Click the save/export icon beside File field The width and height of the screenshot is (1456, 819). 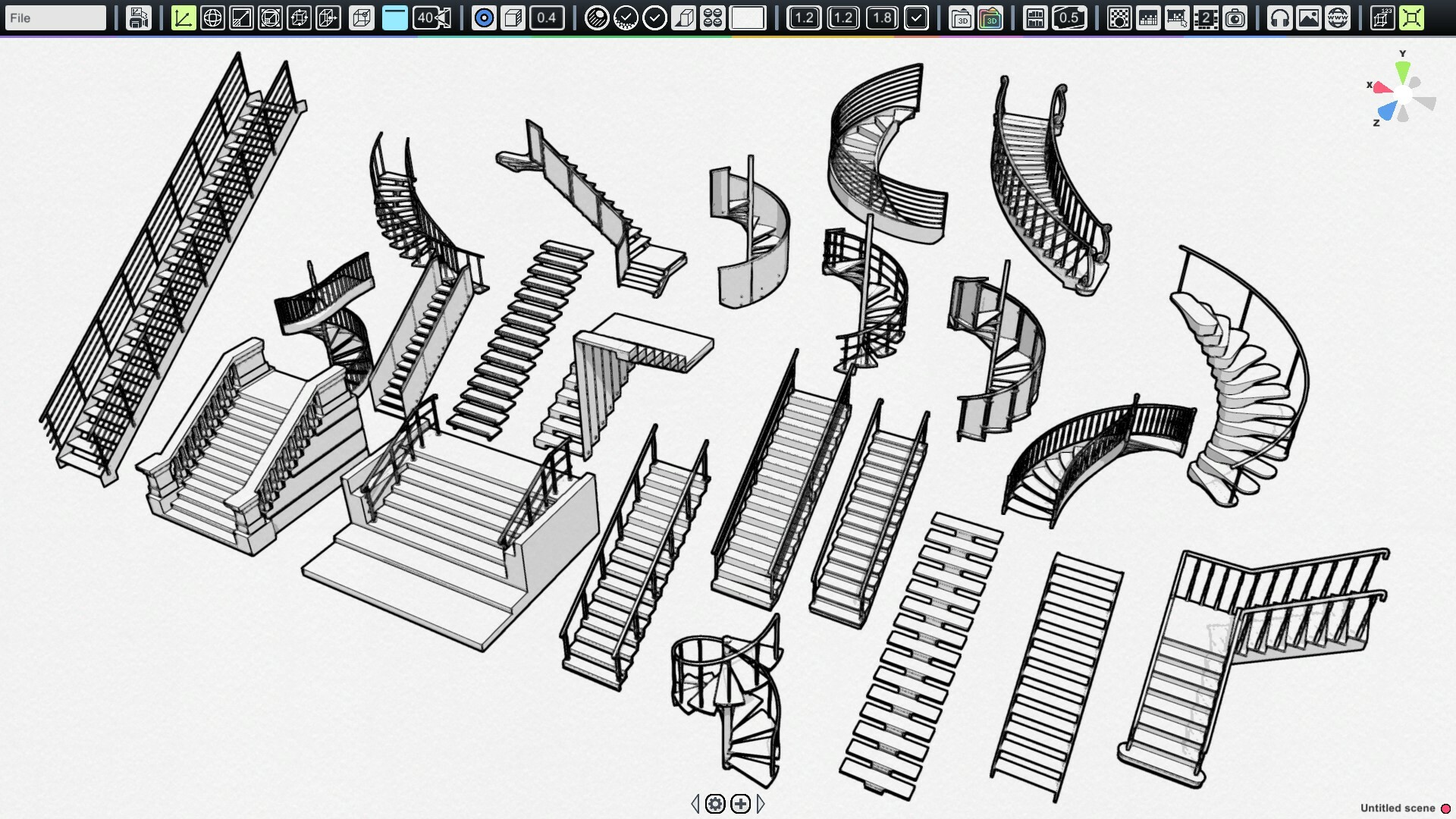[x=139, y=17]
